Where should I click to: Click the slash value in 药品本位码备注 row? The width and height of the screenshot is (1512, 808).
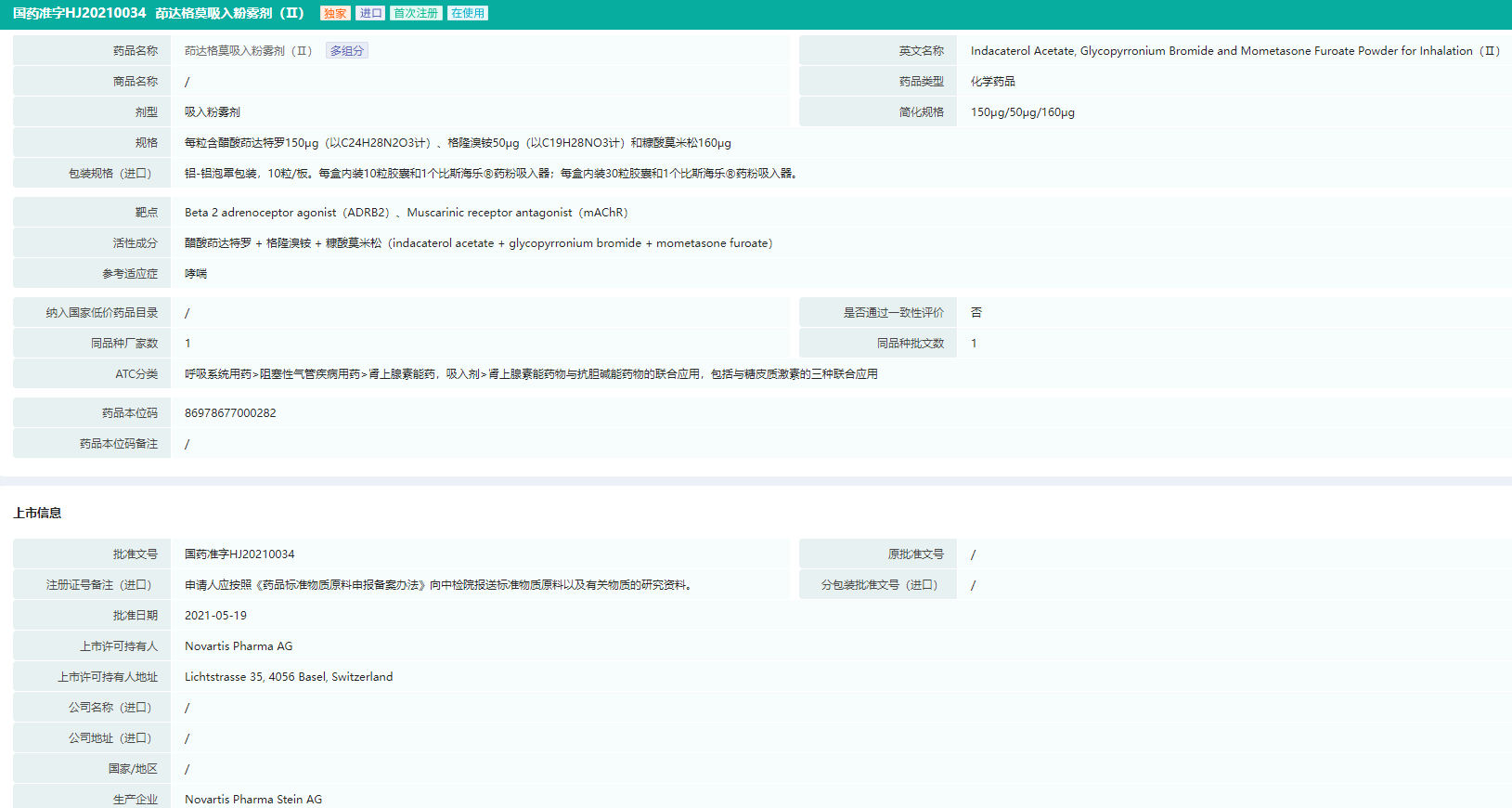click(187, 444)
